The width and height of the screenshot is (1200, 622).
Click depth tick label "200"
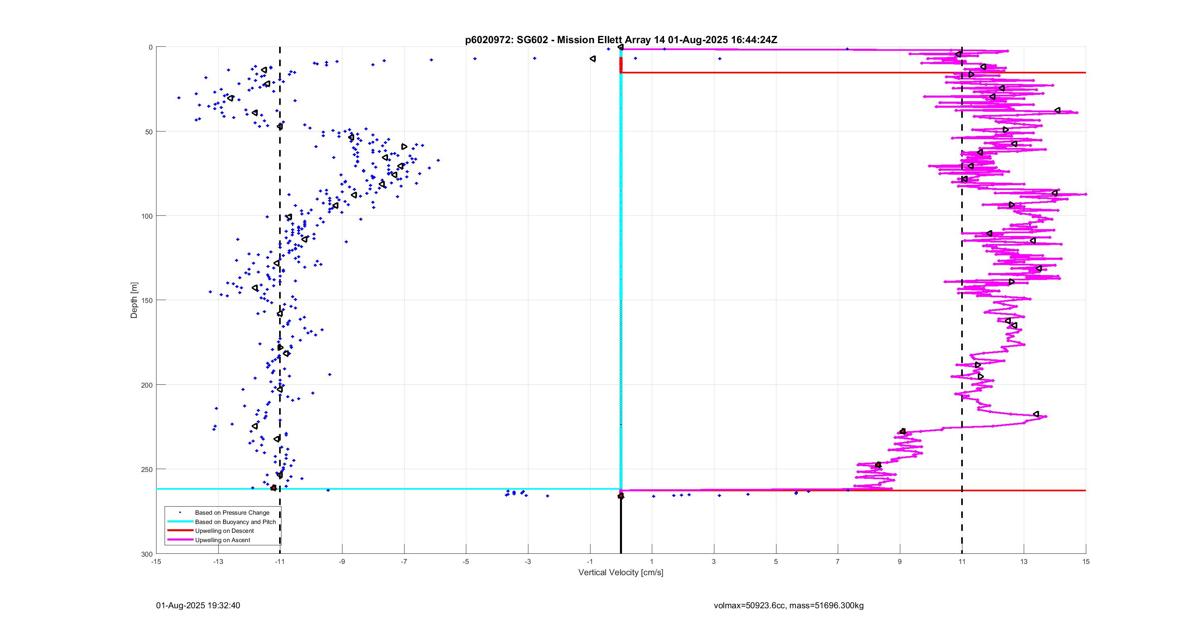tap(146, 385)
